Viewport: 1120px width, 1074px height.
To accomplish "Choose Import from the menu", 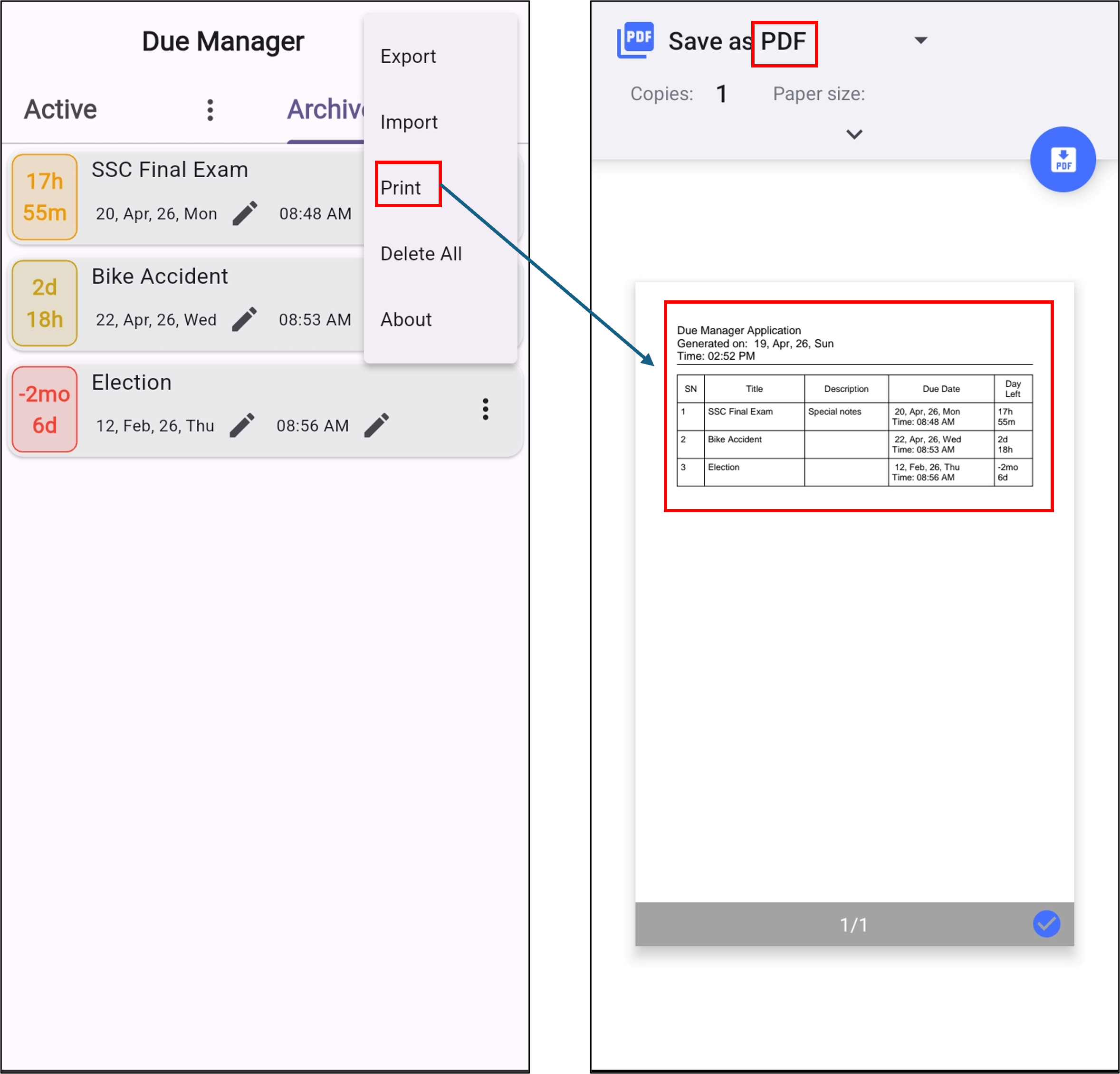I will pyautogui.click(x=409, y=122).
